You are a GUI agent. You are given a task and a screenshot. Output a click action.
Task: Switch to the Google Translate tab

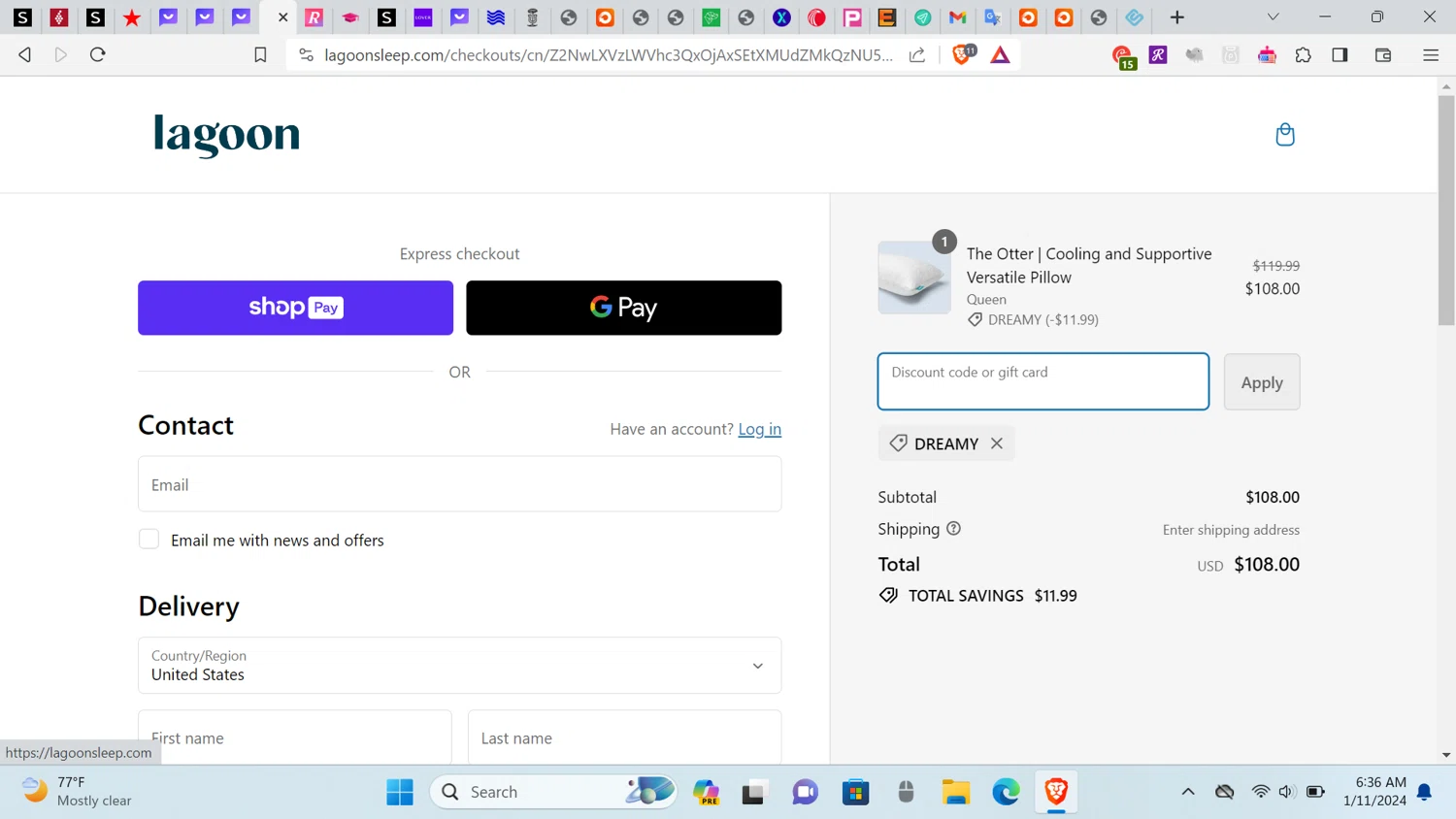coord(993,17)
